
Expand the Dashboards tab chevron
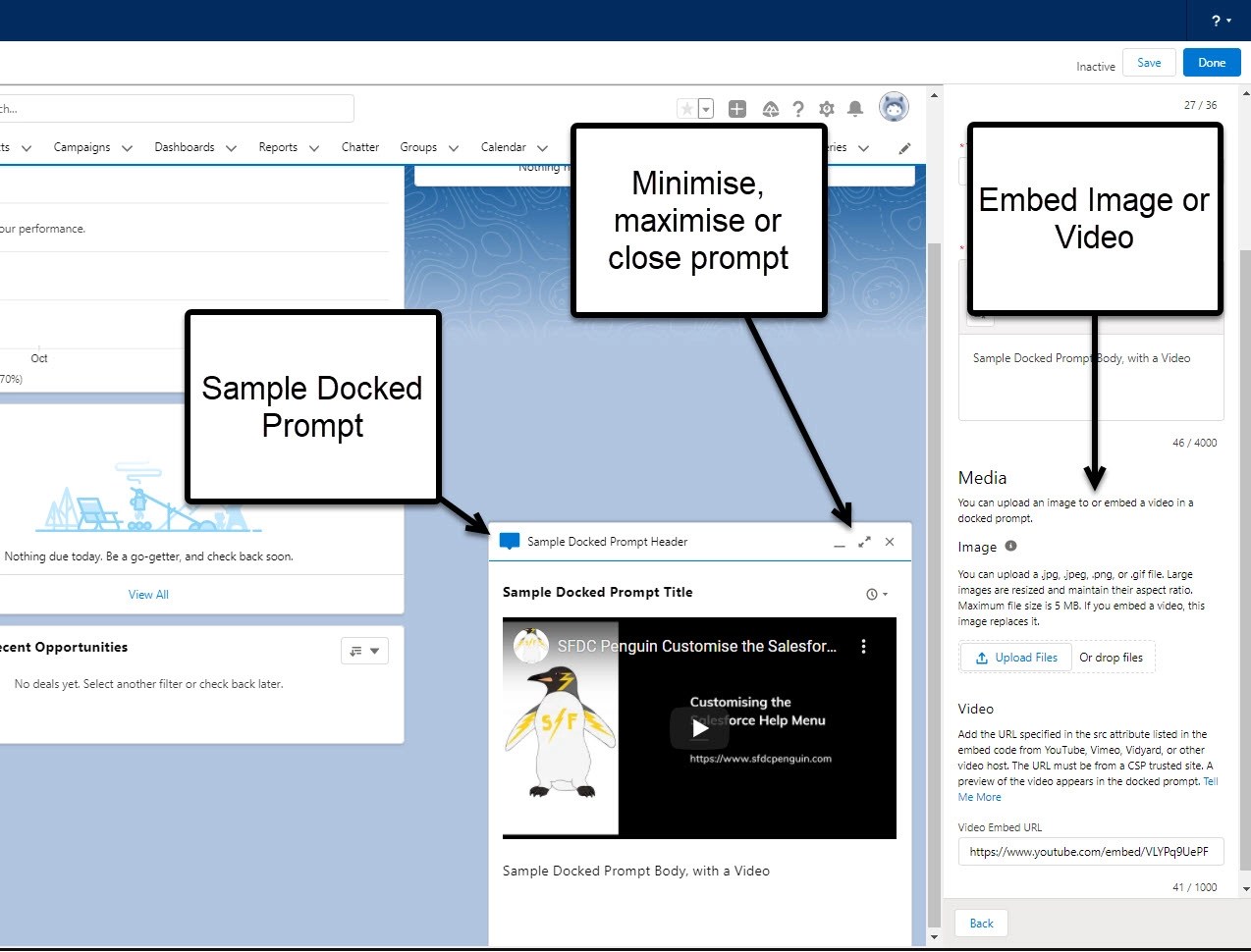231,148
